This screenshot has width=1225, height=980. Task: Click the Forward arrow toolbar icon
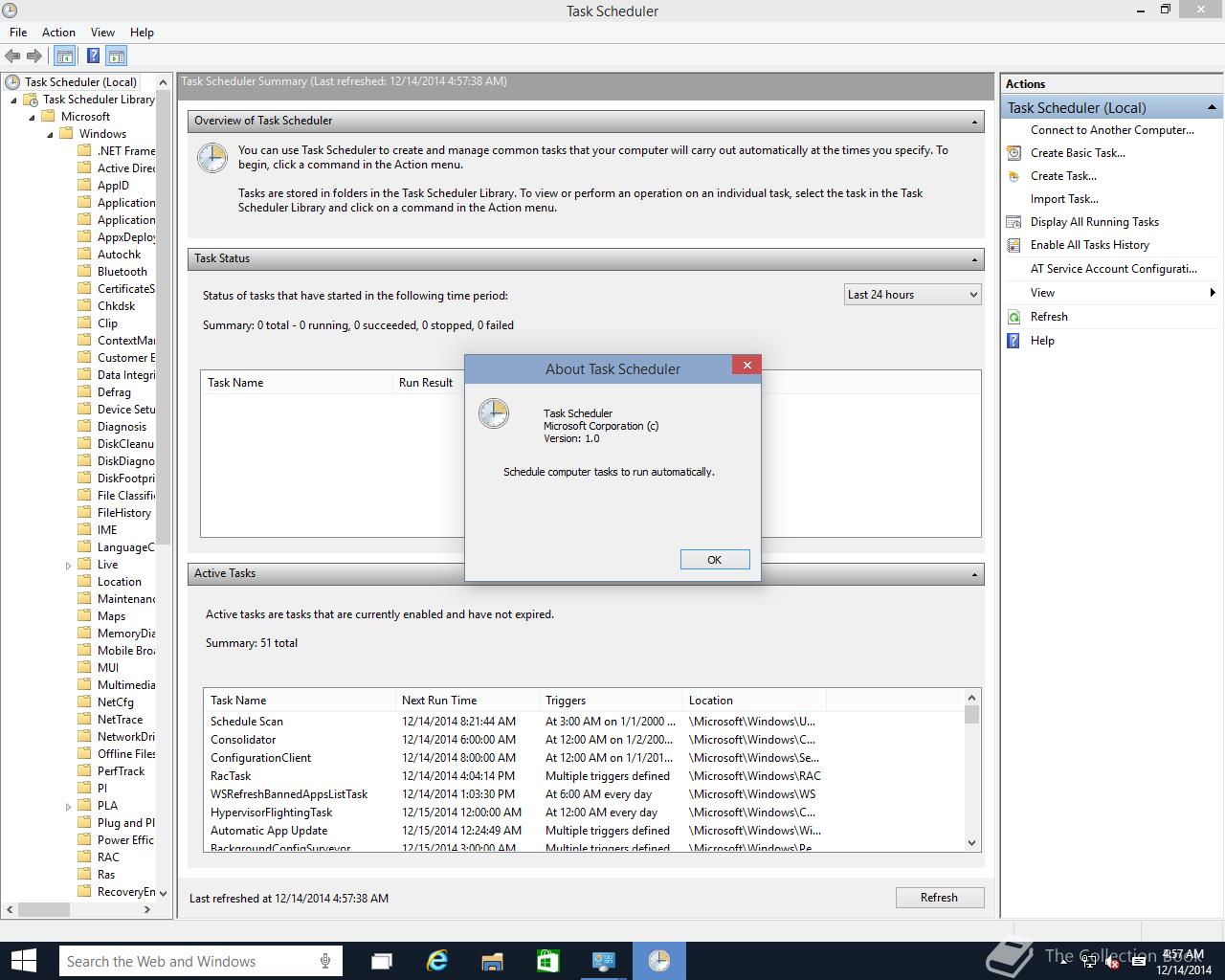click(x=34, y=56)
